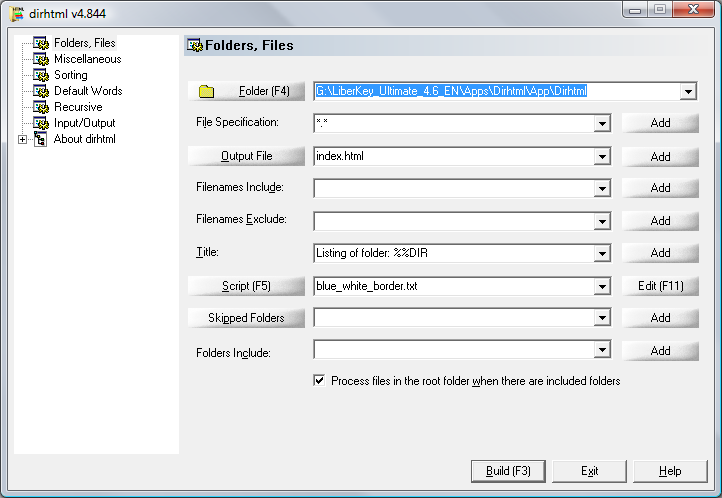Add the Title entry
722x498 pixels.
point(660,253)
